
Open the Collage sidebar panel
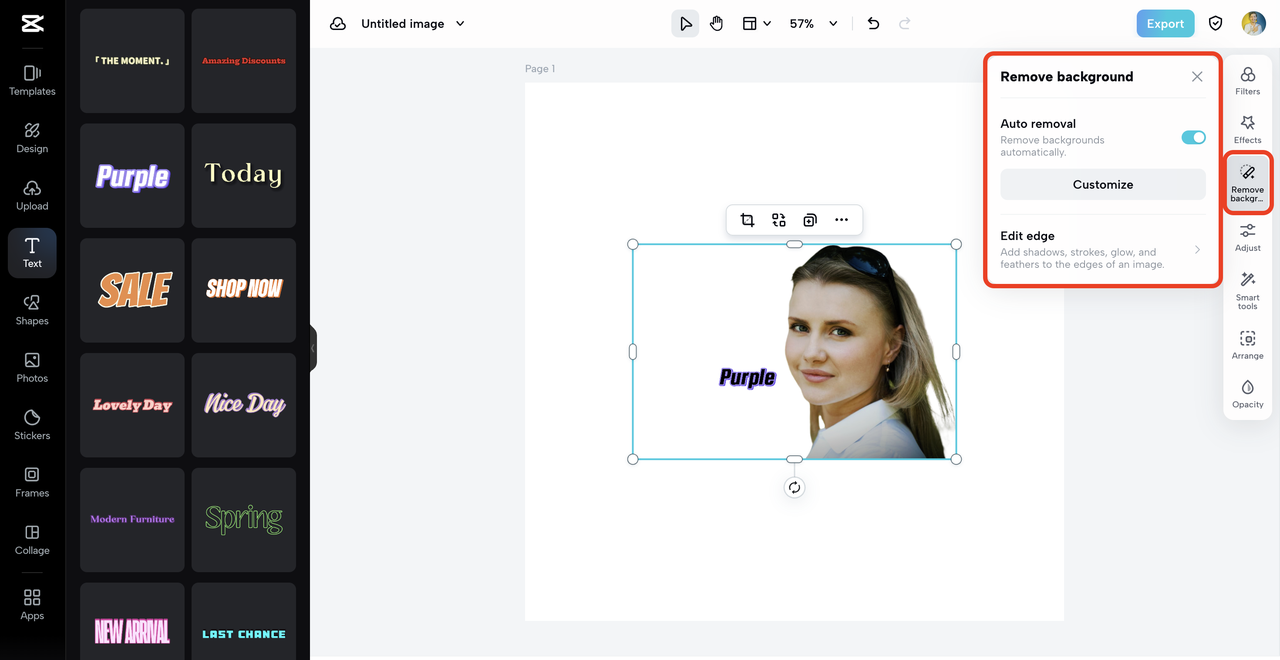point(32,540)
